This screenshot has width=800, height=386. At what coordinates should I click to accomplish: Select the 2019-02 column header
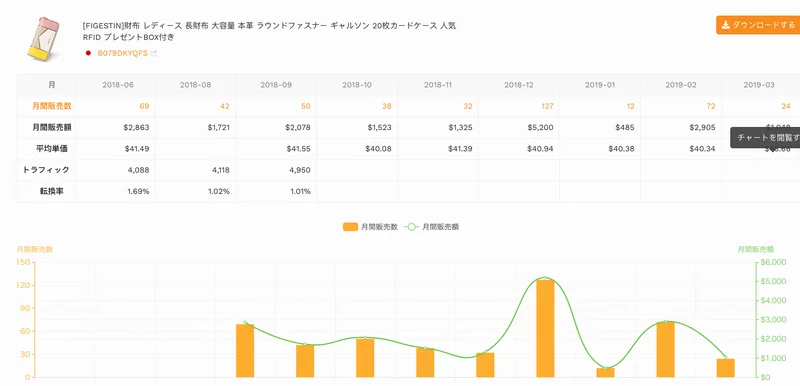681,85
